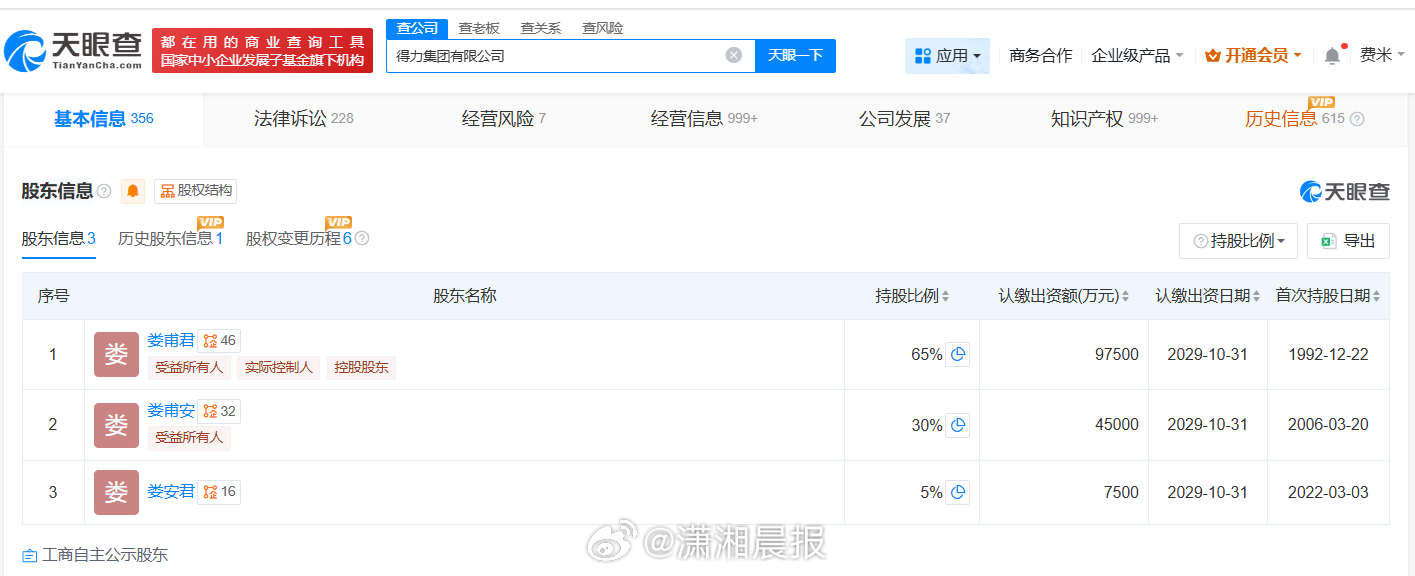Click the 控股股东 tag for 娄甫君
Viewport: 1415px width, 576px height.
(x=362, y=368)
